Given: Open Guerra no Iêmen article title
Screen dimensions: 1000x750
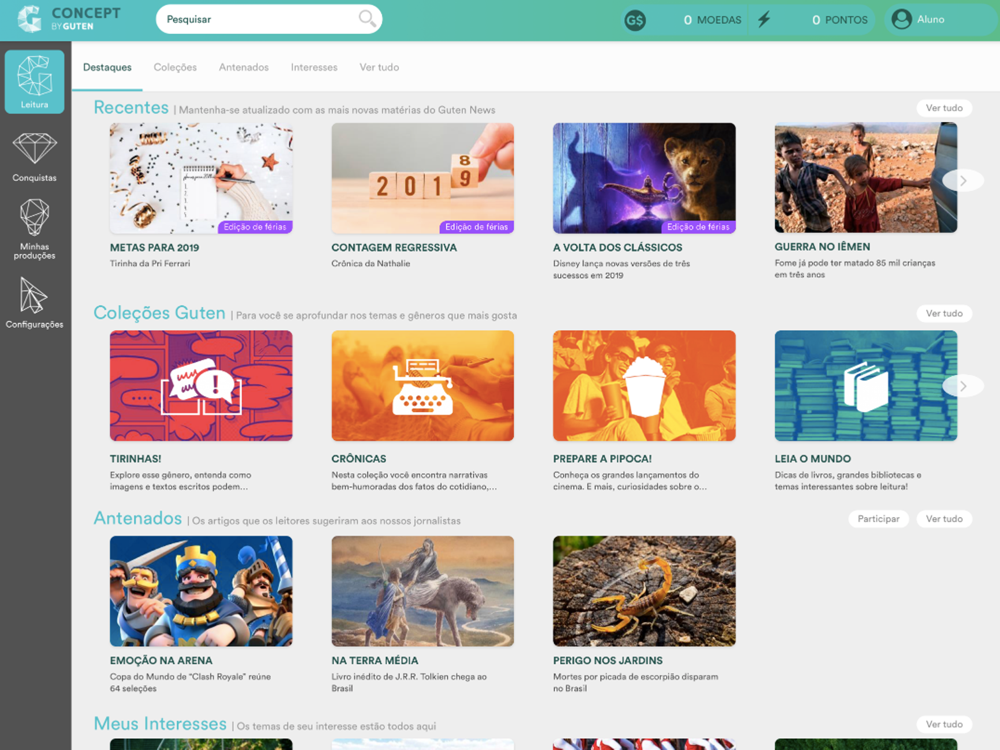Looking at the screenshot, I should (822, 247).
